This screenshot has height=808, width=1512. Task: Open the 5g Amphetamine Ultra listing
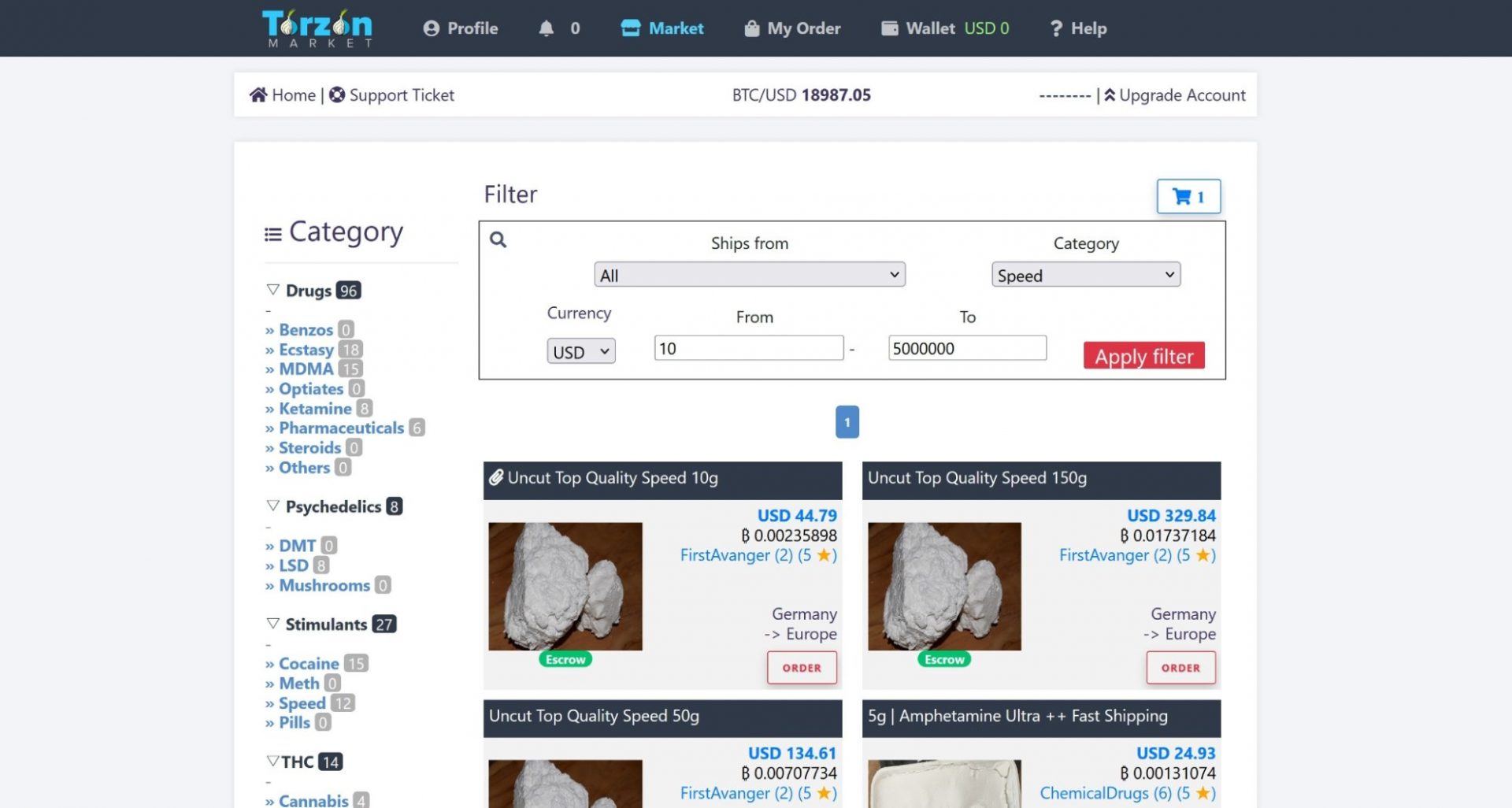click(x=1017, y=716)
